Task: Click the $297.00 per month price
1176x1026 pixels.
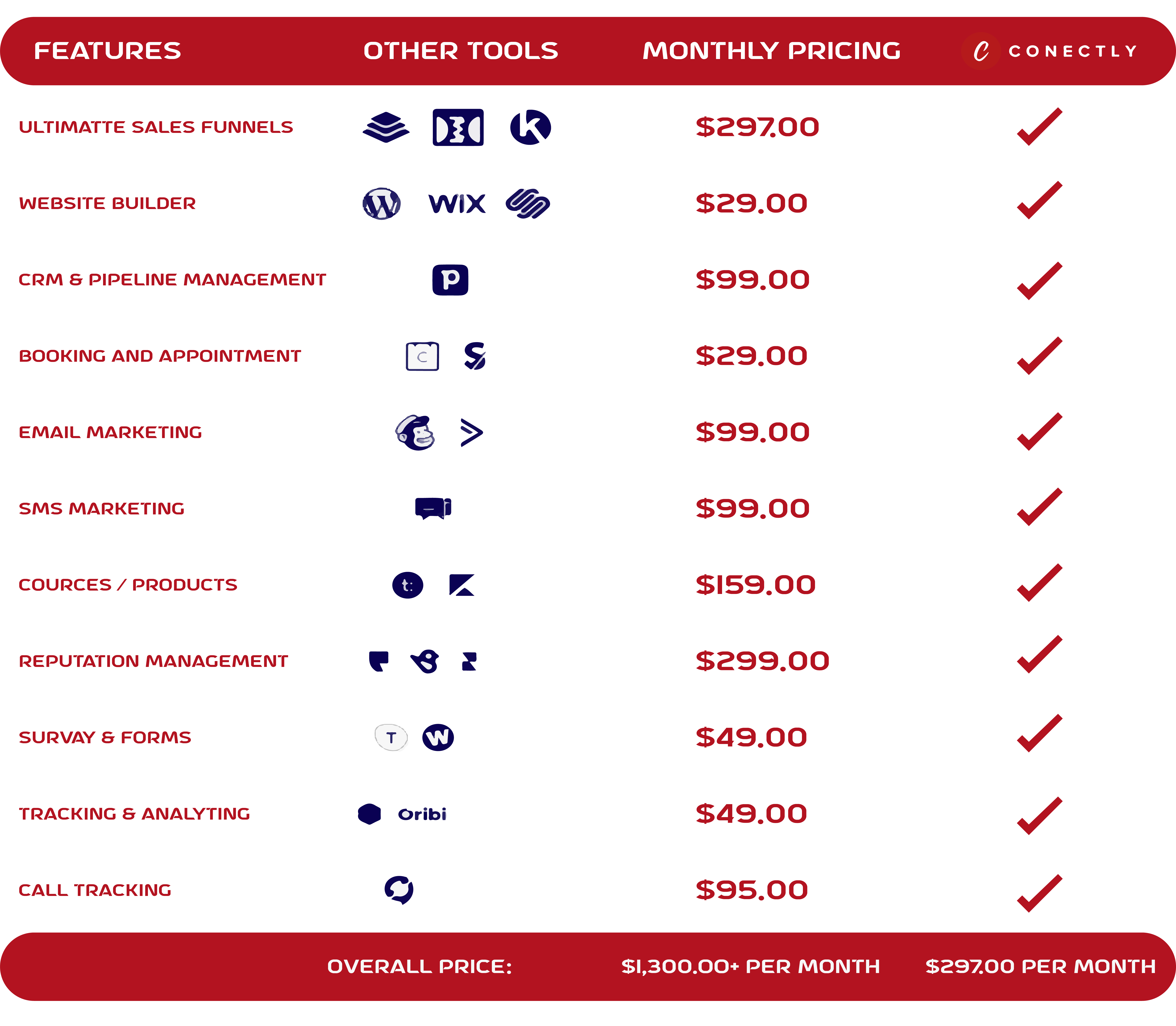Action: click(x=1040, y=966)
